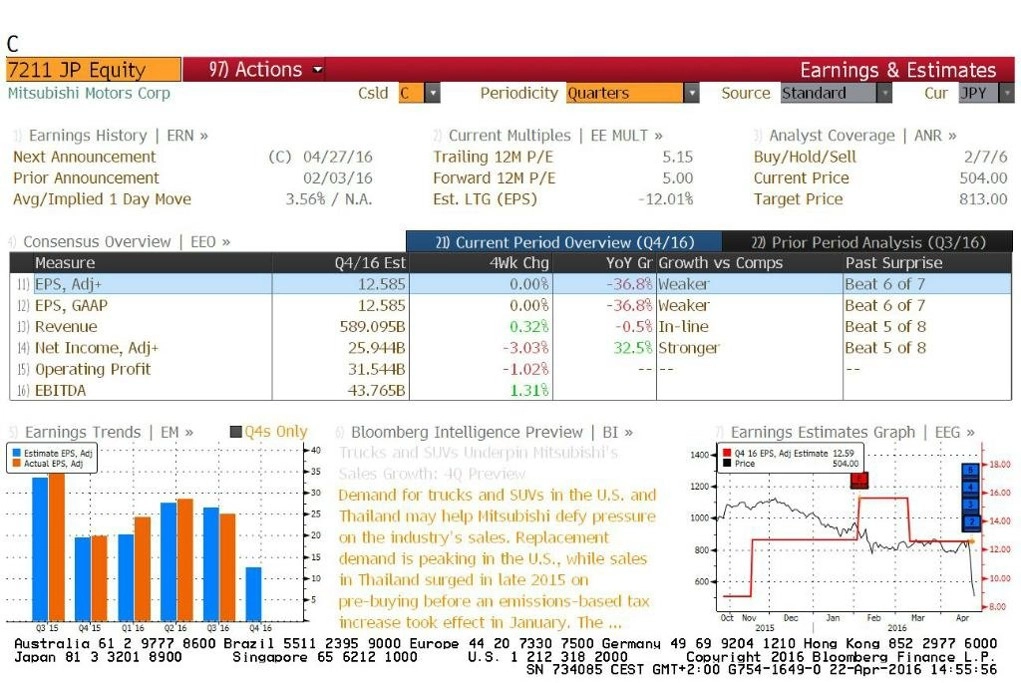Select blue marker 3 on estimates graph

(970, 505)
